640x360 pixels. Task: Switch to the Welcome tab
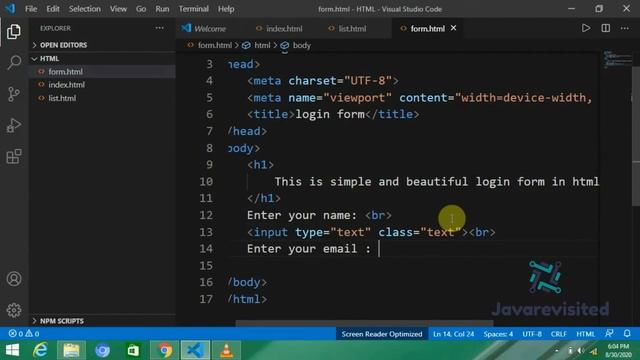tap(209, 29)
